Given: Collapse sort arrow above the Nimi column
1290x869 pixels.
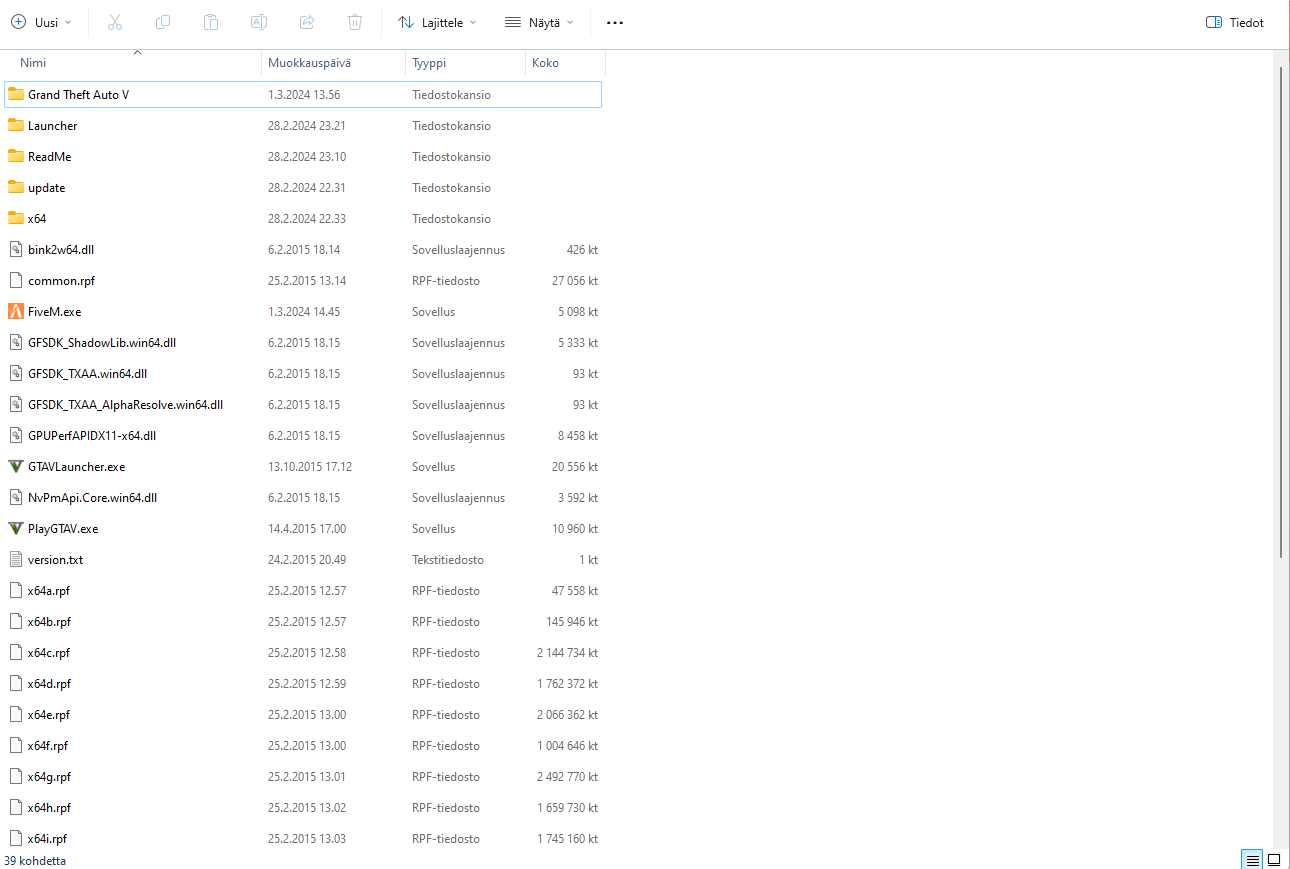Looking at the screenshot, I should pos(137,52).
